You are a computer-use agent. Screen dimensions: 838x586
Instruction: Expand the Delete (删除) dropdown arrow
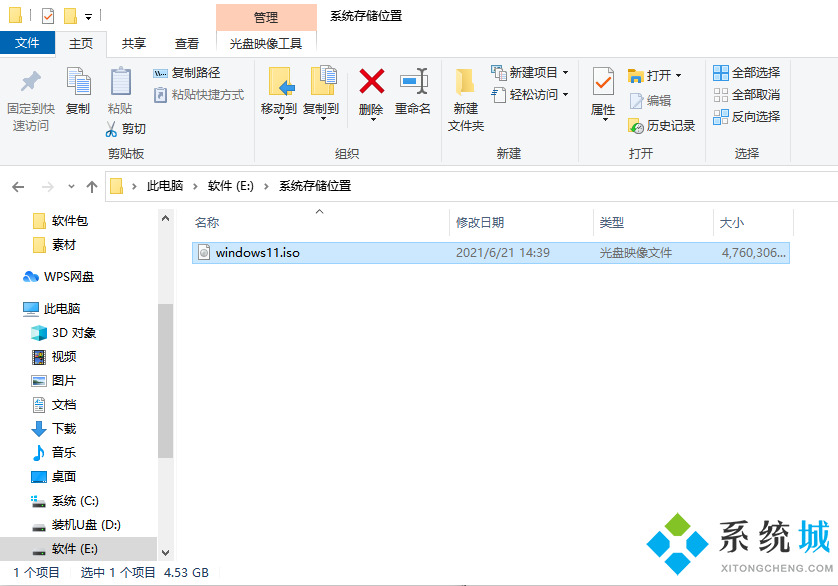373,119
